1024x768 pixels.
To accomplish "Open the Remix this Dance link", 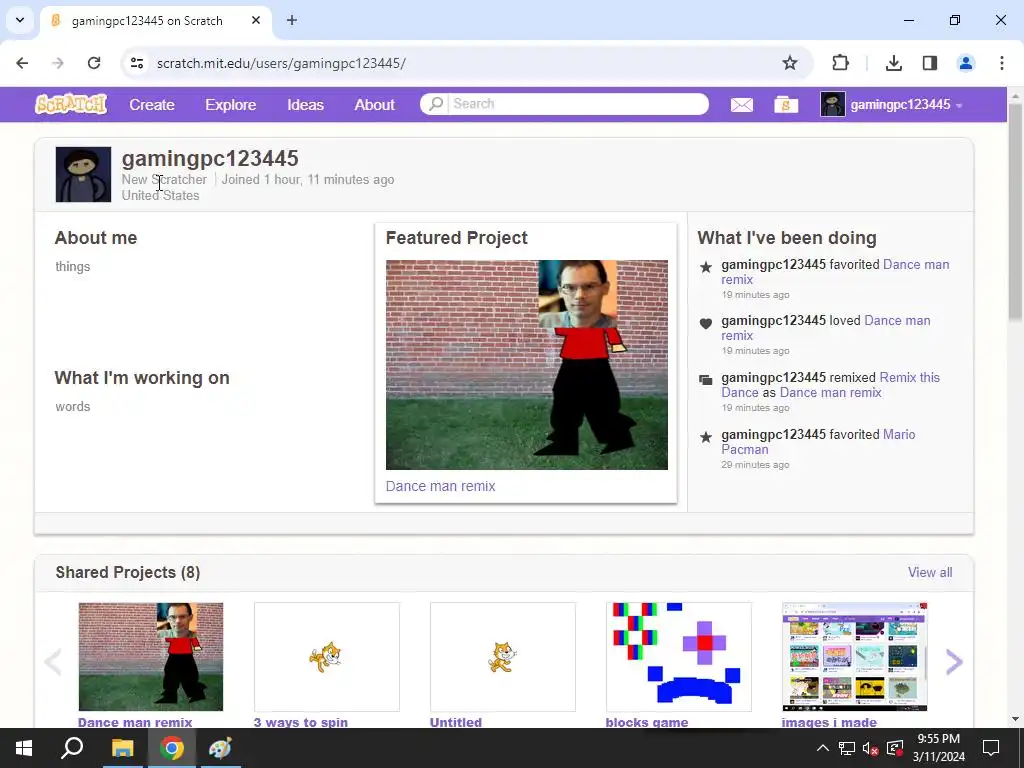I will [831, 385].
